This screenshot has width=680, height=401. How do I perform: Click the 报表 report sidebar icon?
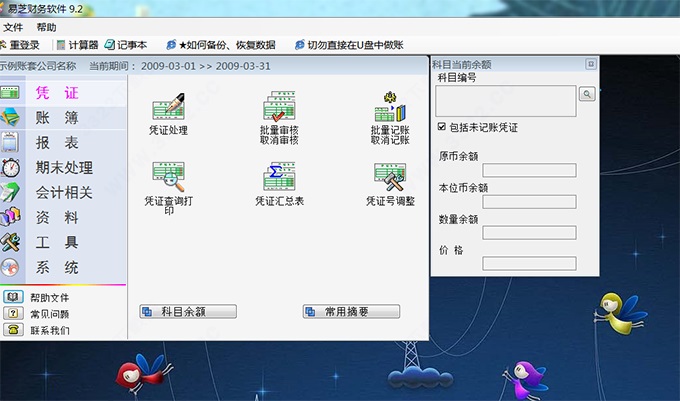pyautogui.click(x=10, y=142)
